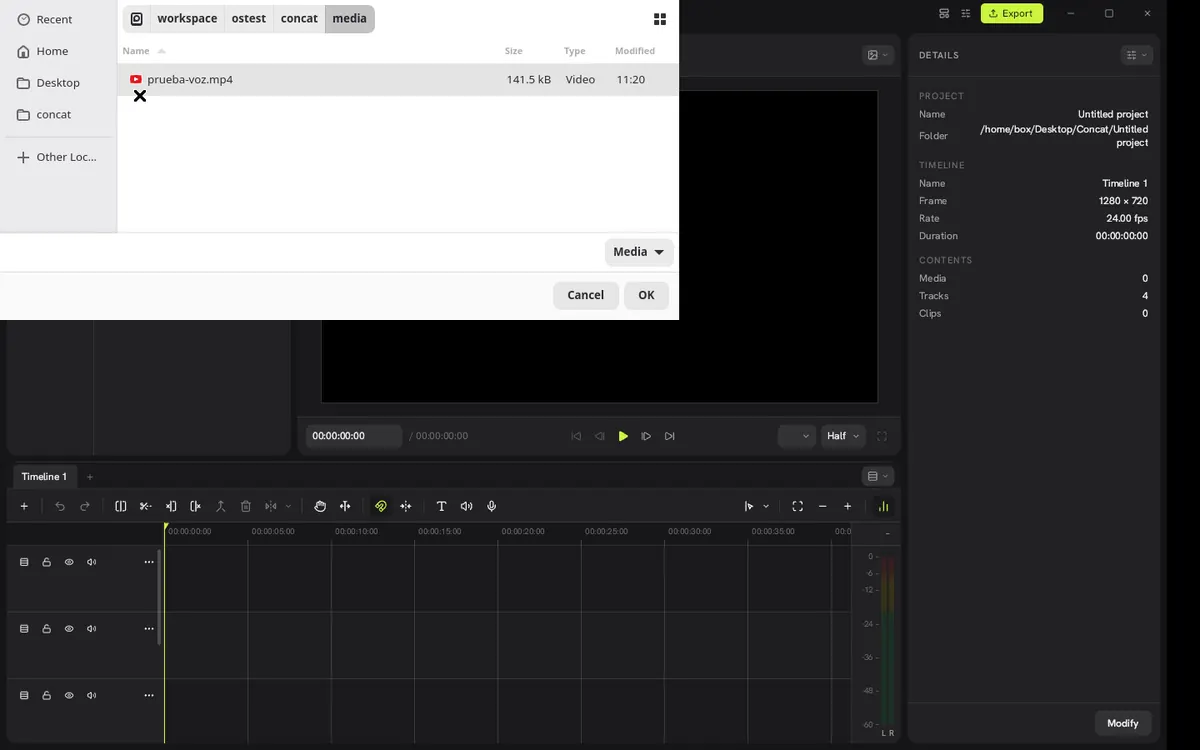Trim clip start to playhead
1200x750 pixels.
pyautogui.click(x=171, y=506)
